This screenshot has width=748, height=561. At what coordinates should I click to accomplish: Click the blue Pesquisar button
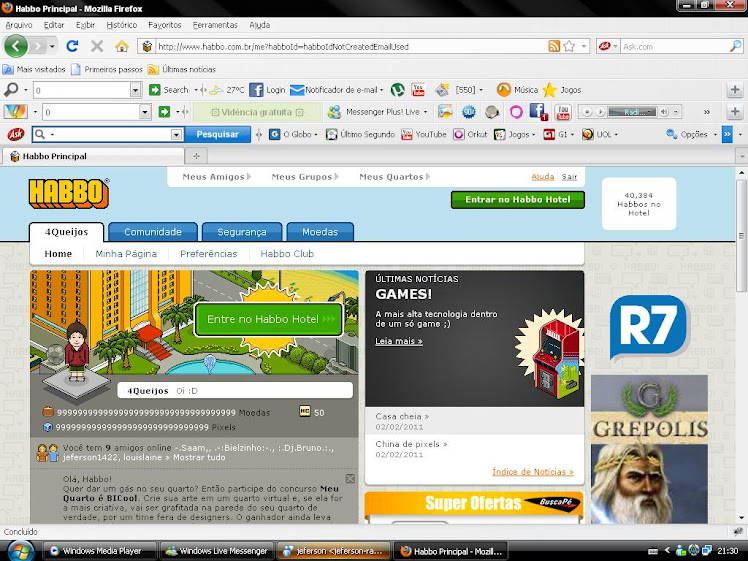[218, 135]
